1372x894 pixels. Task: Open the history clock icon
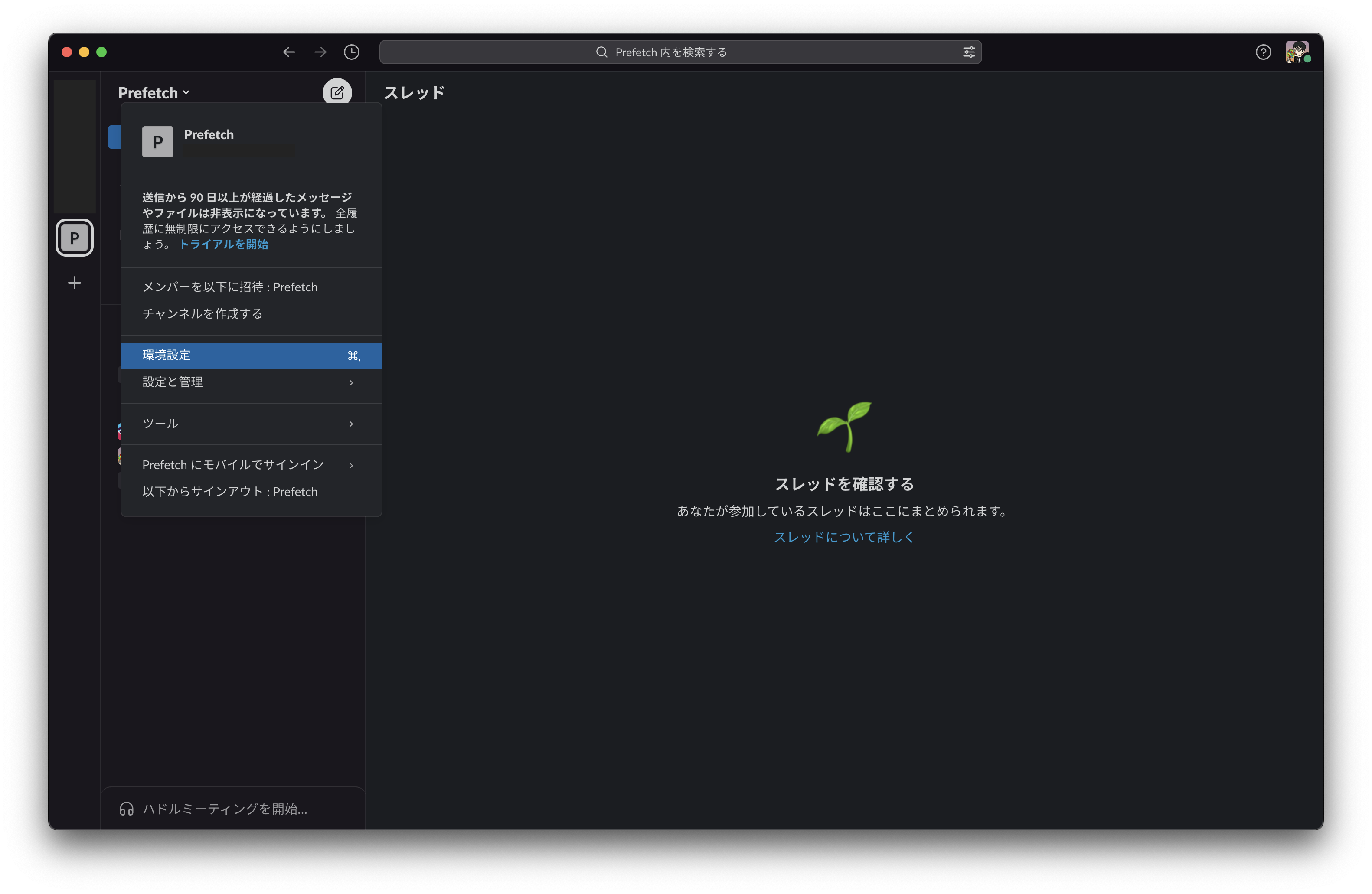[x=352, y=52]
